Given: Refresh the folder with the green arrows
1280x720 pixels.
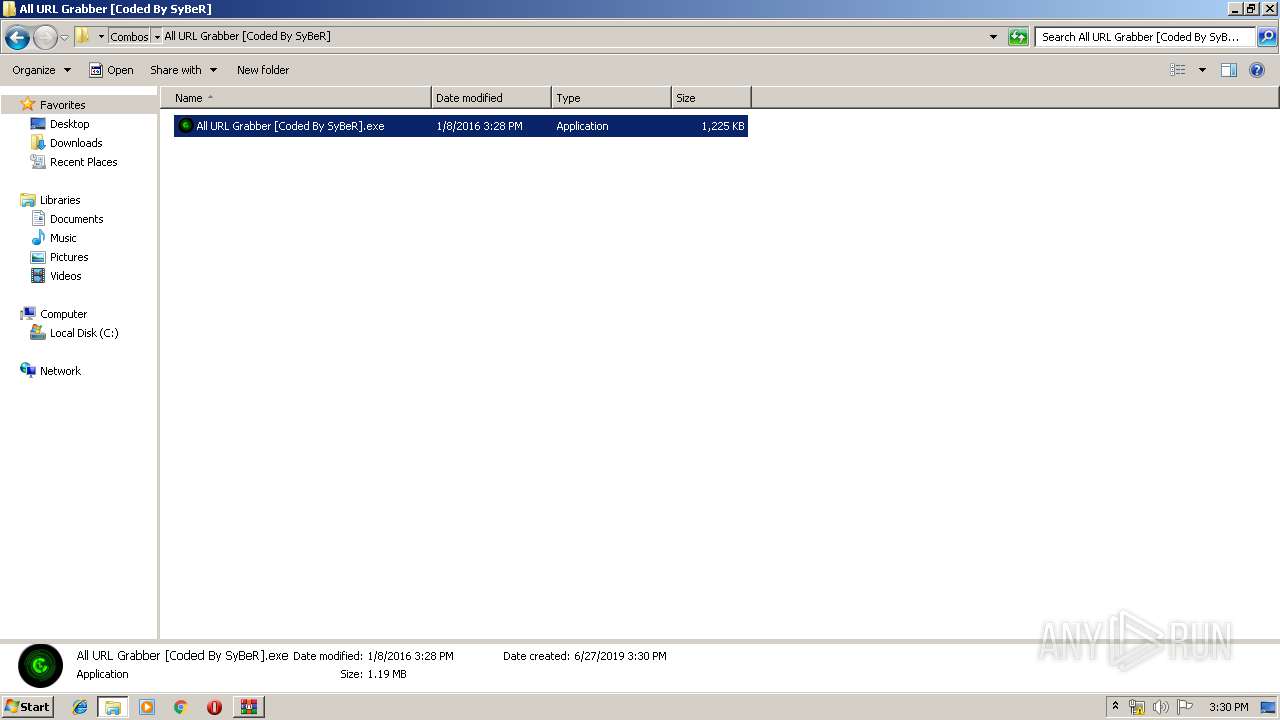Looking at the screenshot, I should pyautogui.click(x=1018, y=37).
